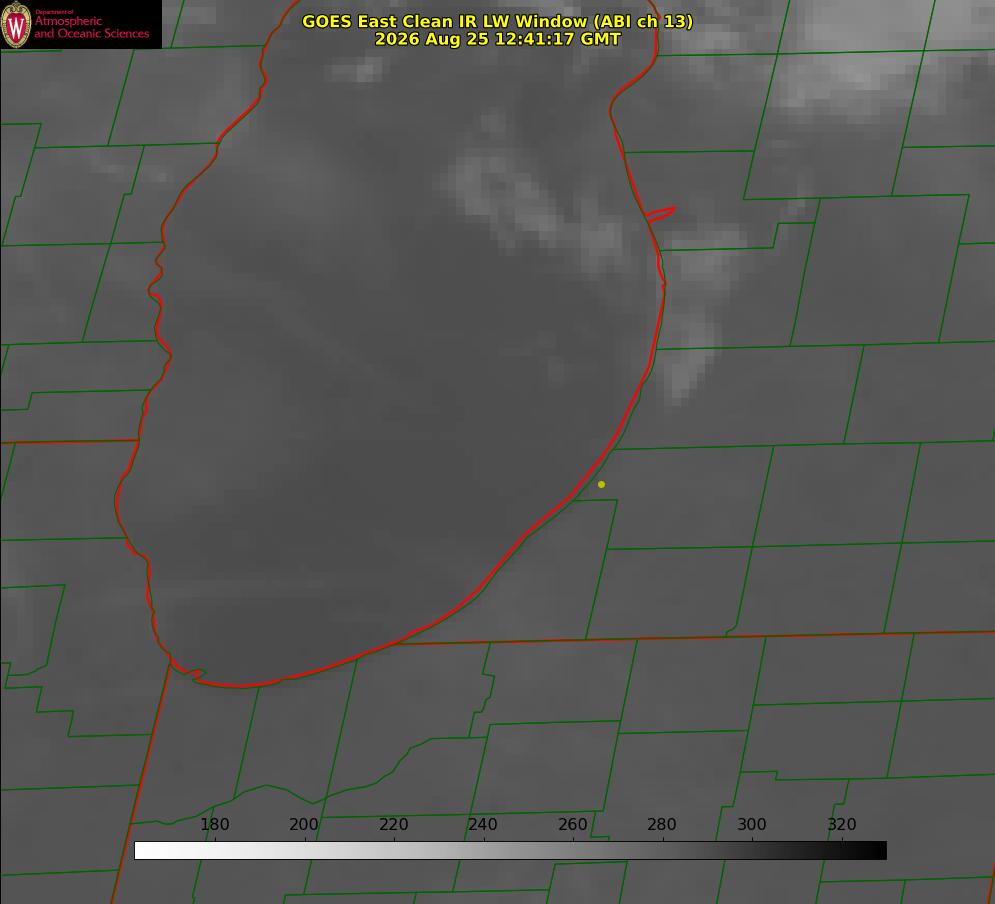Click the 'Atmospheric and Oceanic Sciences' department text
995x904 pixels.
[91, 27]
